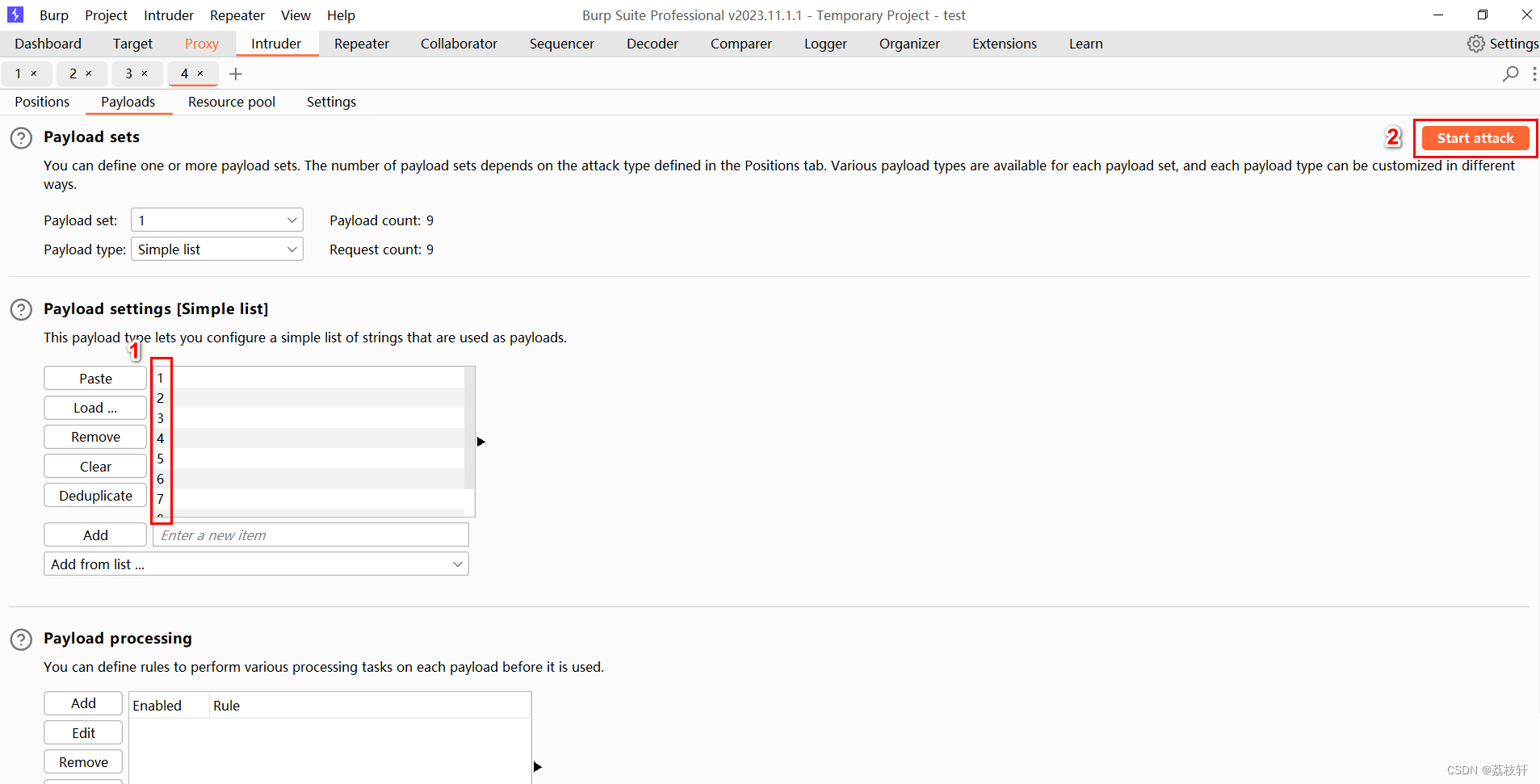Open the Intruder menu

pyautogui.click(x=169, y=15)
